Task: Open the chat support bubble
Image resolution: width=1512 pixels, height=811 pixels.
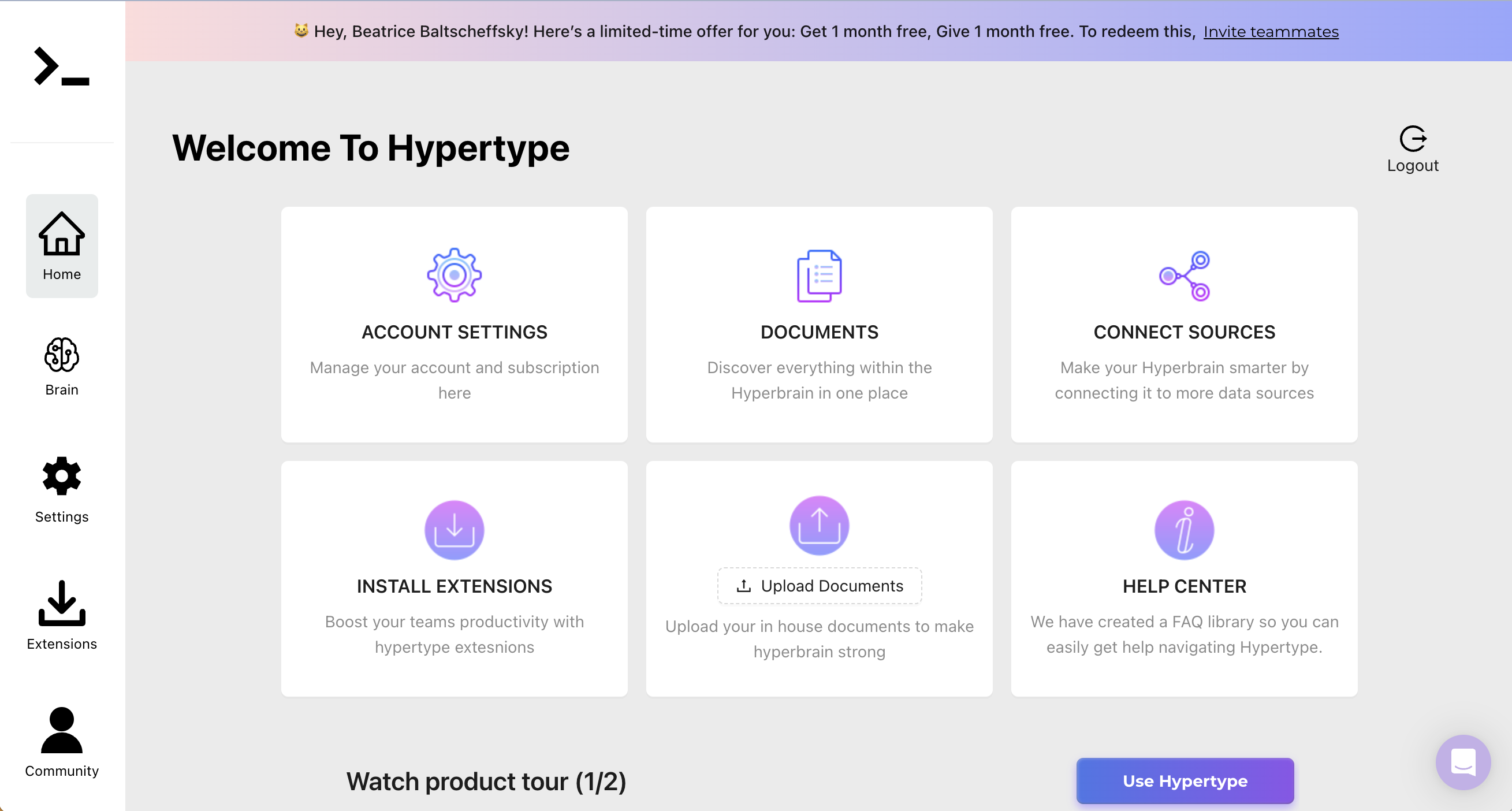Action: coord(1463,762)
